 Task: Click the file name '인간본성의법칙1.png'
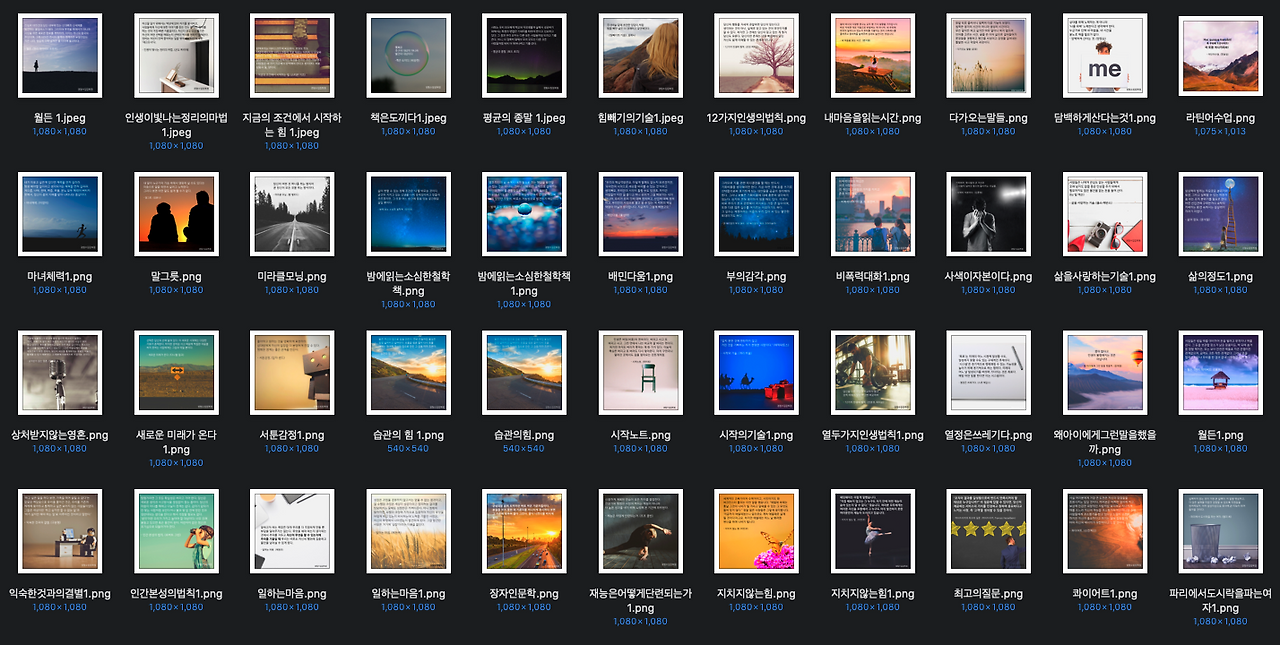pos(176,593)
